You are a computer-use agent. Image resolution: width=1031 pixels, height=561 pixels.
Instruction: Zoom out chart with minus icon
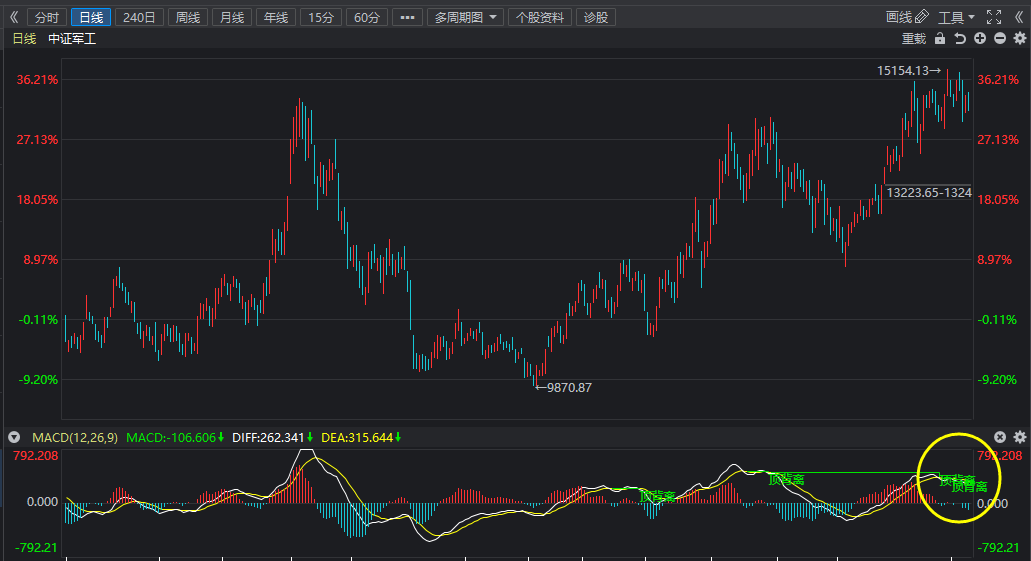coord(1000,38)
